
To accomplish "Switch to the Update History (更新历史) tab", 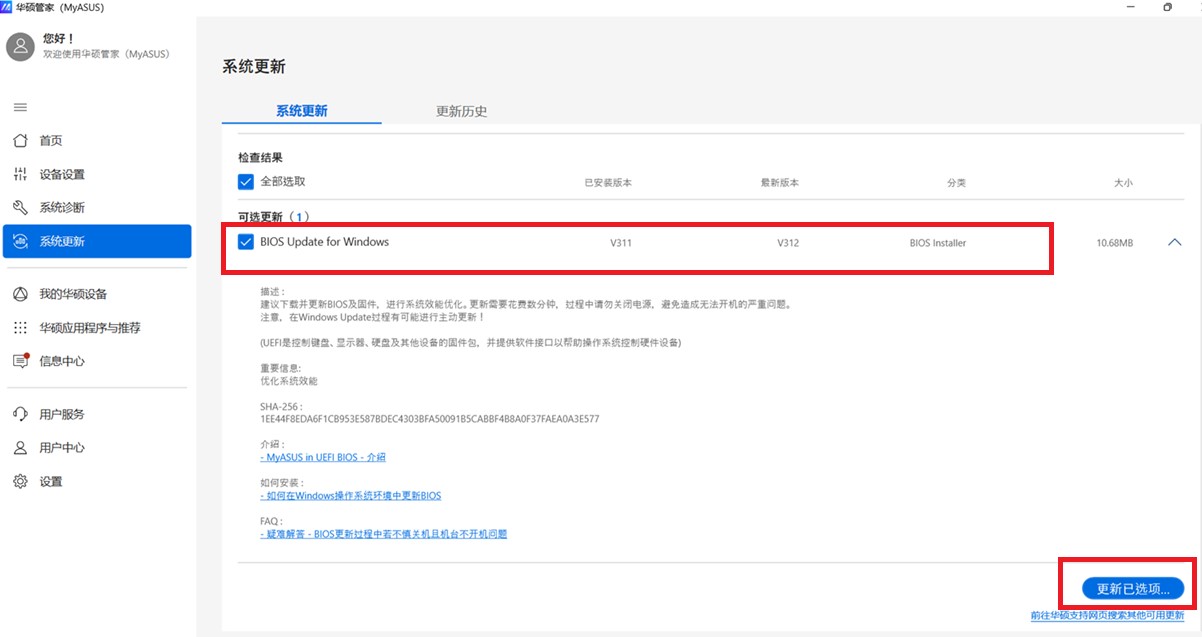I will (461, 111).
